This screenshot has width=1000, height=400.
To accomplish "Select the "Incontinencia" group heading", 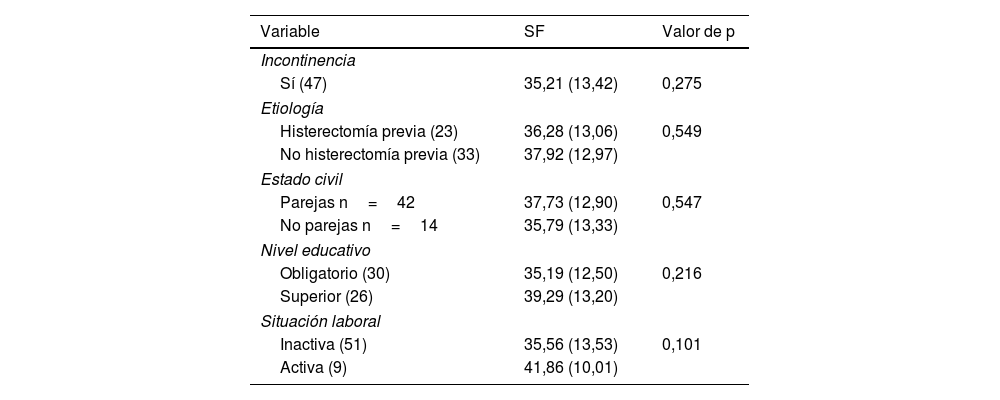I will 308,60.
